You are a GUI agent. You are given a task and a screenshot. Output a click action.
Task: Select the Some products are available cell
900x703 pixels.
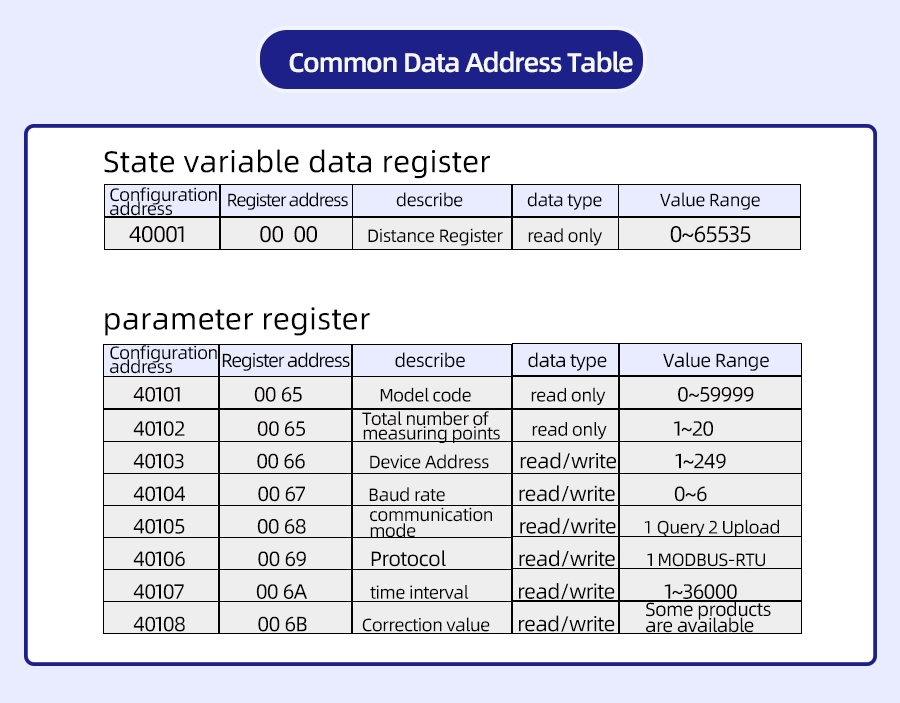coord(710,618)
